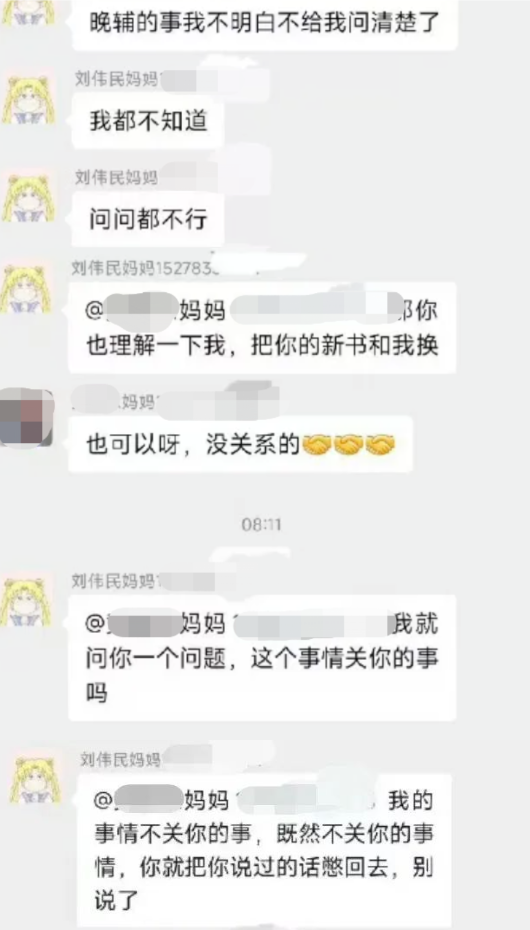Screen dimensions: 530x930
Task: Tap the avatar beside "这个事情关你的事吗" message
Action: 26,602
